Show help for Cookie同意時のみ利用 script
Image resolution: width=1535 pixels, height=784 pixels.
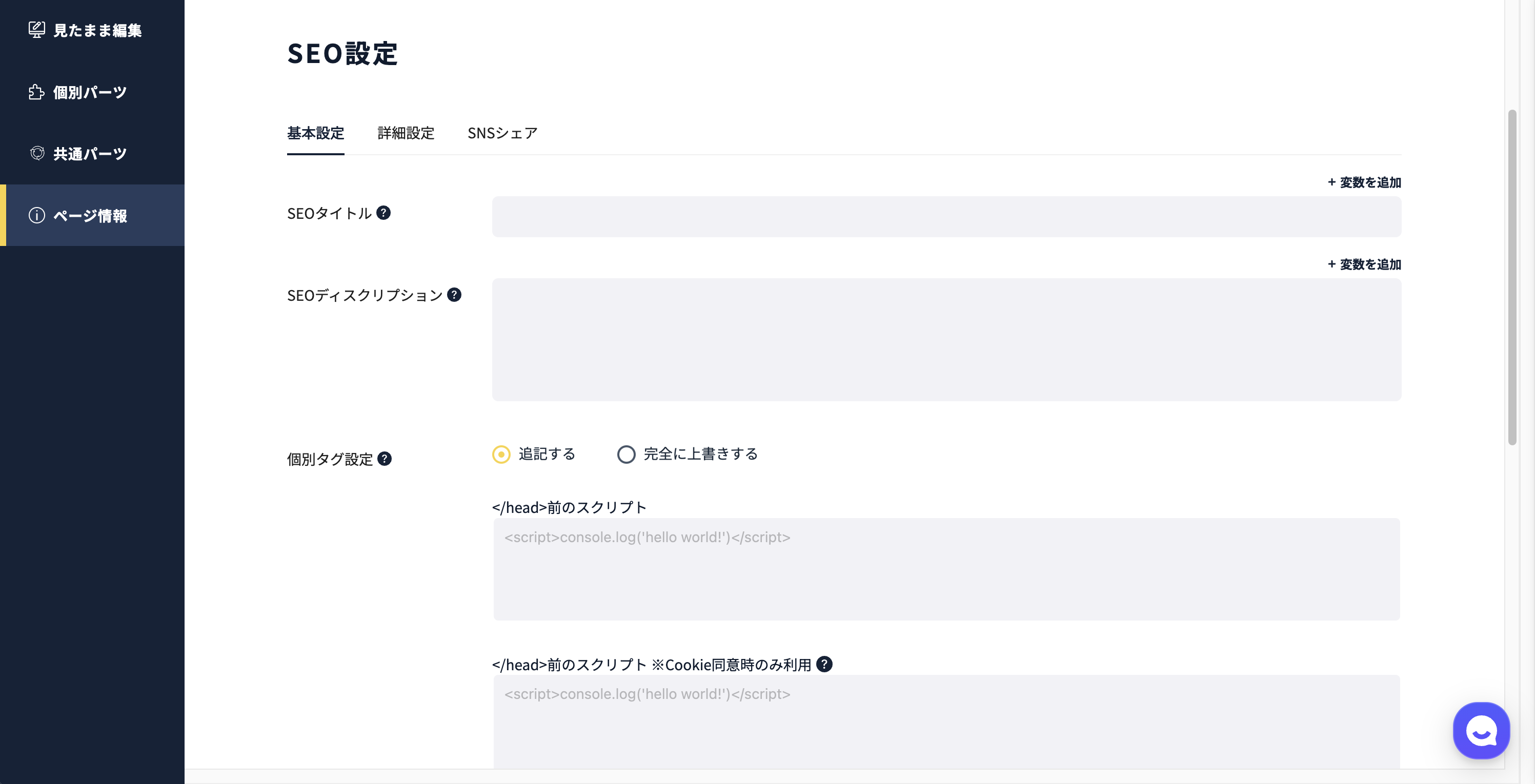point(824,664)
